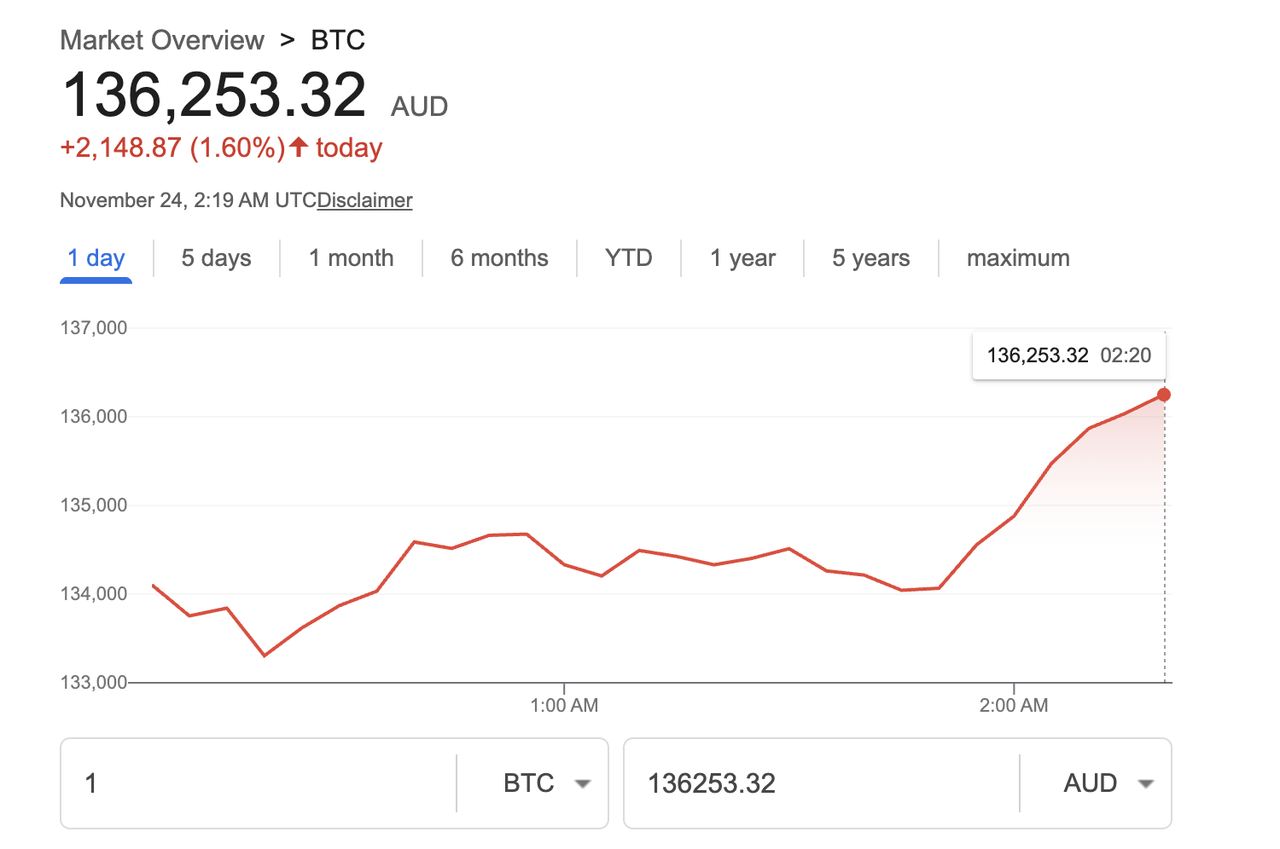Show the 1 month chart range
1280x849 pixels.
point(351,258)
